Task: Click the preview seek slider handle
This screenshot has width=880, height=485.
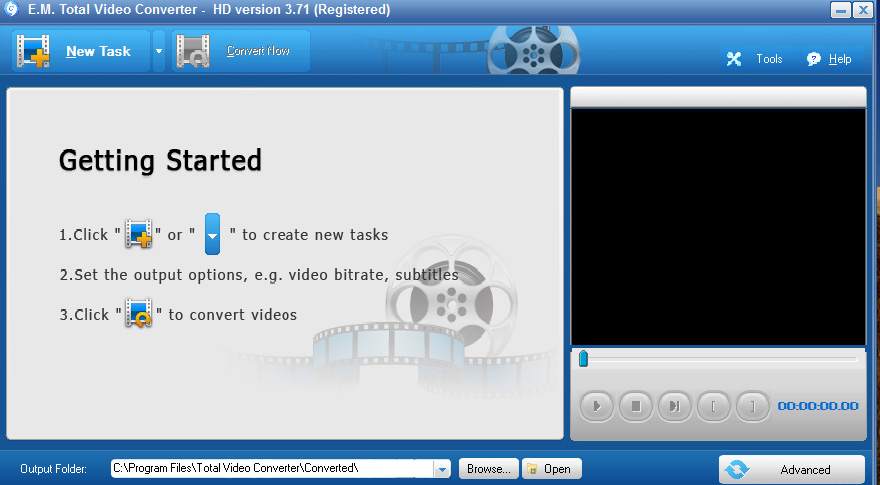Action: (x=583, y=359)
